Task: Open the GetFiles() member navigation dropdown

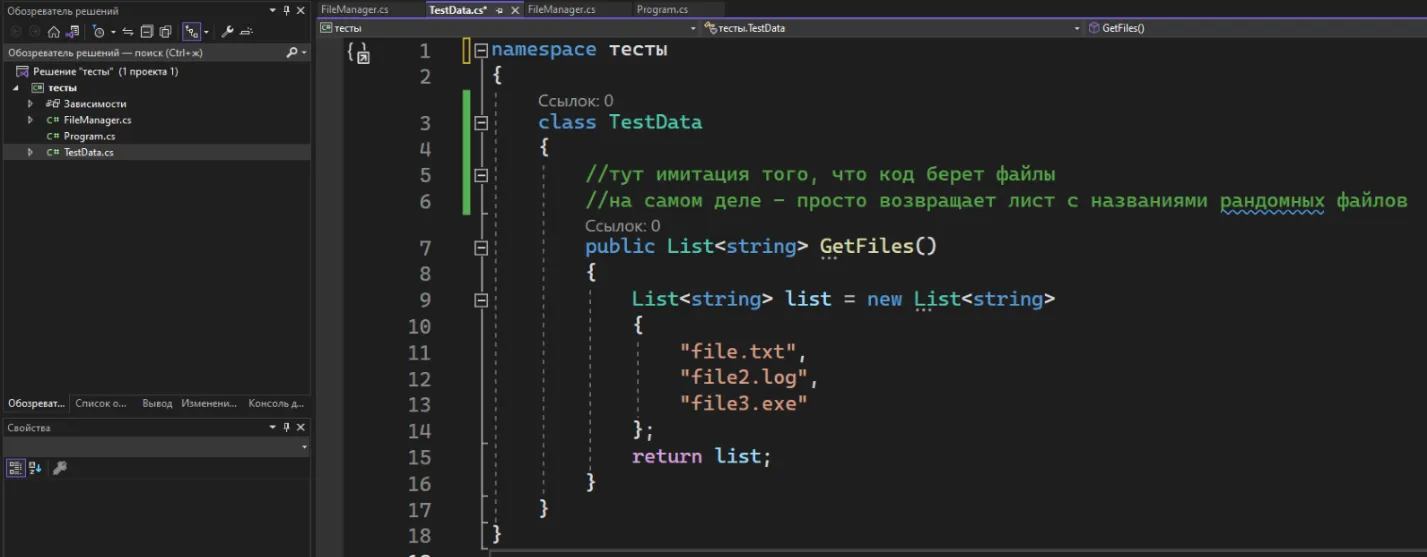Action: pyautogui.click(x=1255, y=28)
